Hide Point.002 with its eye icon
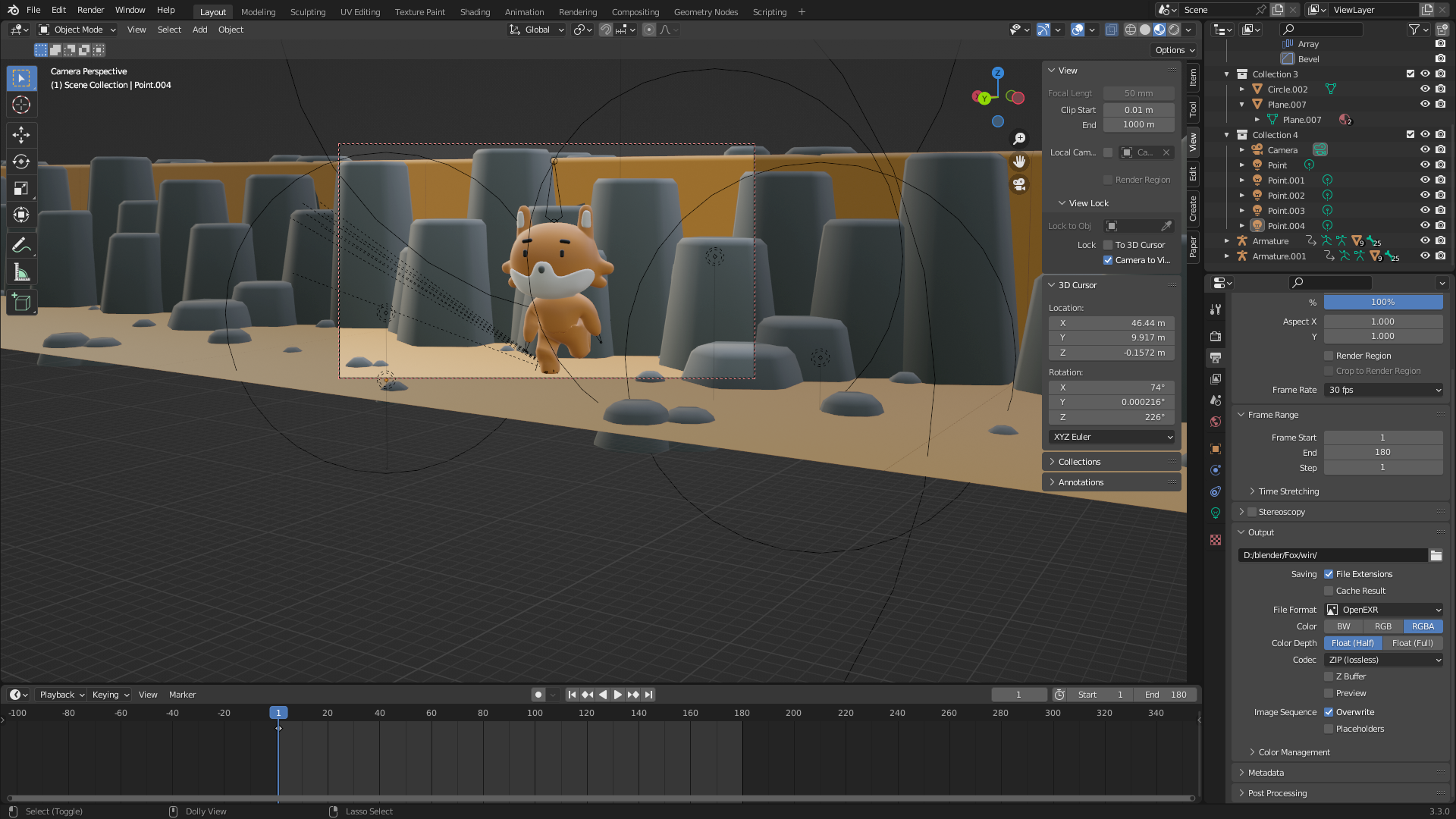The height and width of the screenshot is (819, 1456). click(x=1425, y=195)
